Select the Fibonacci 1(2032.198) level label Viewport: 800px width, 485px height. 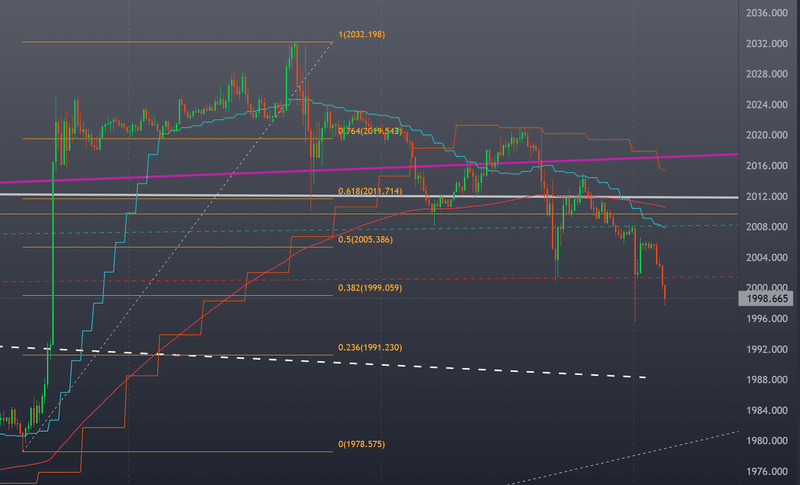[x=361, y=35]
